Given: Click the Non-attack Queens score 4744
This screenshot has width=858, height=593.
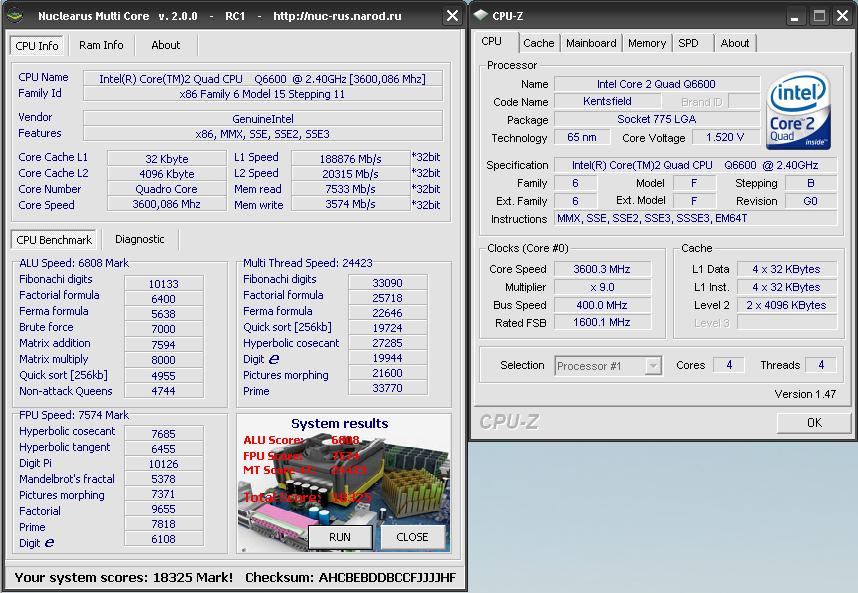Looking at the screenshot, I should (x=164, y=391).
